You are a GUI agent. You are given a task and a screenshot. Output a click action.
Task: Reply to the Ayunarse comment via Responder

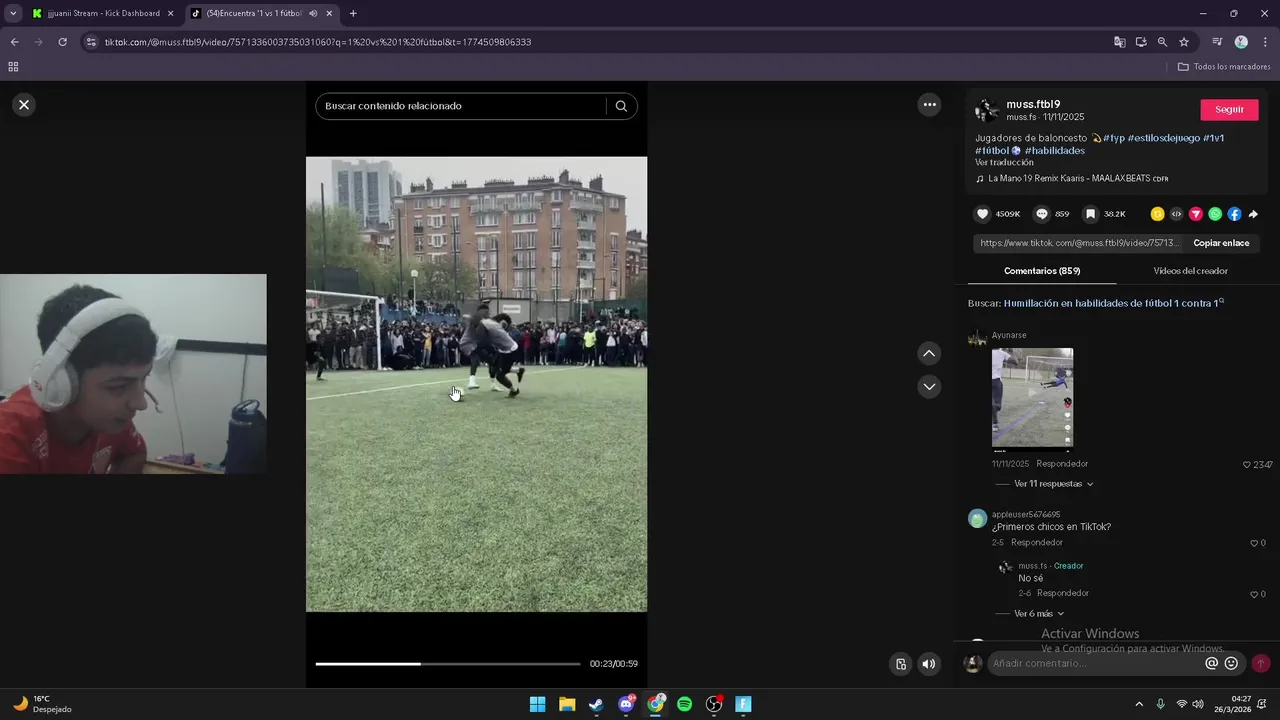pyautogui.click(x=1062, y=464)
